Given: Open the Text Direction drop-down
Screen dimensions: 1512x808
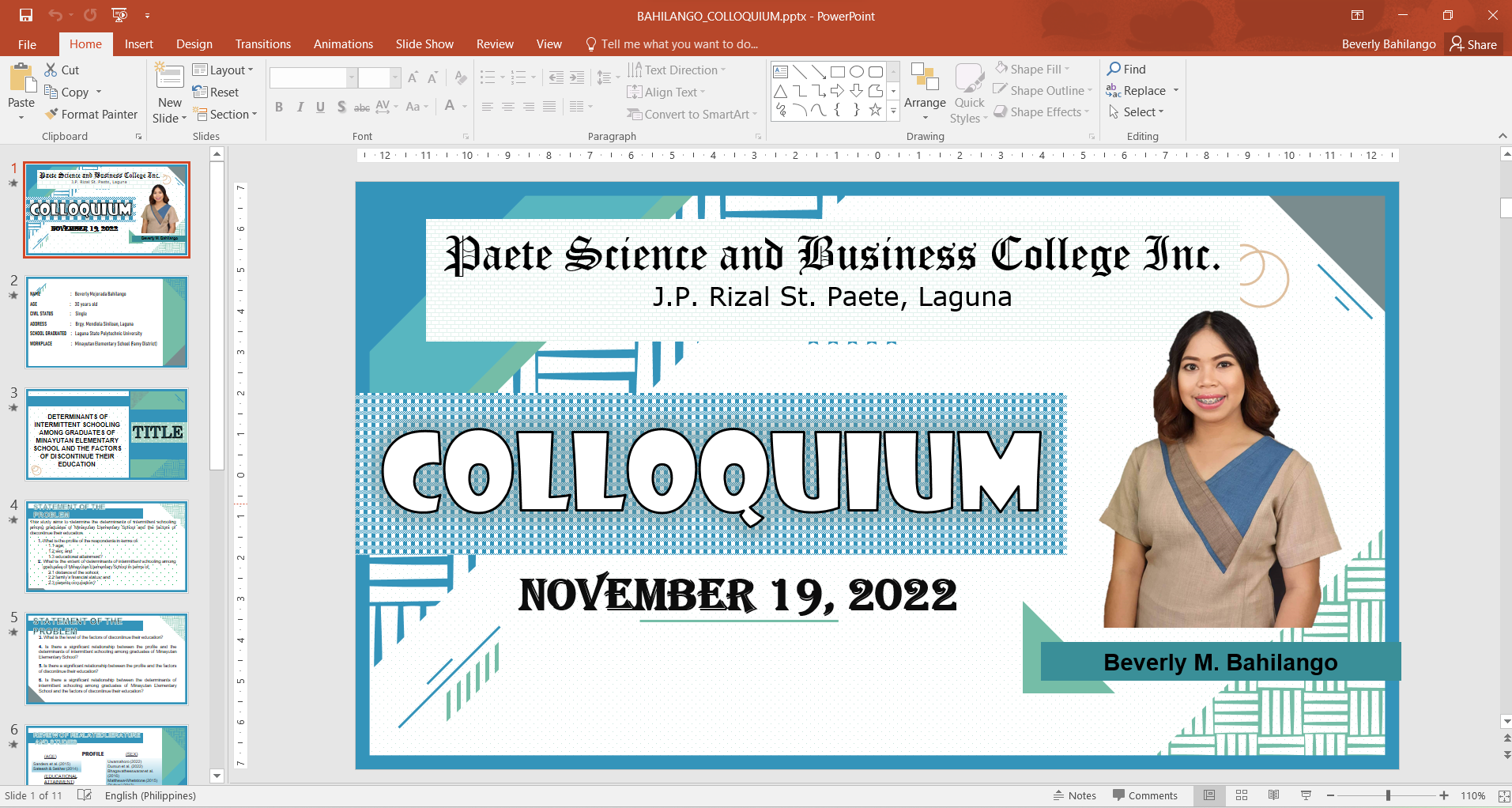Looking at the screenshot, I should 677,70.
